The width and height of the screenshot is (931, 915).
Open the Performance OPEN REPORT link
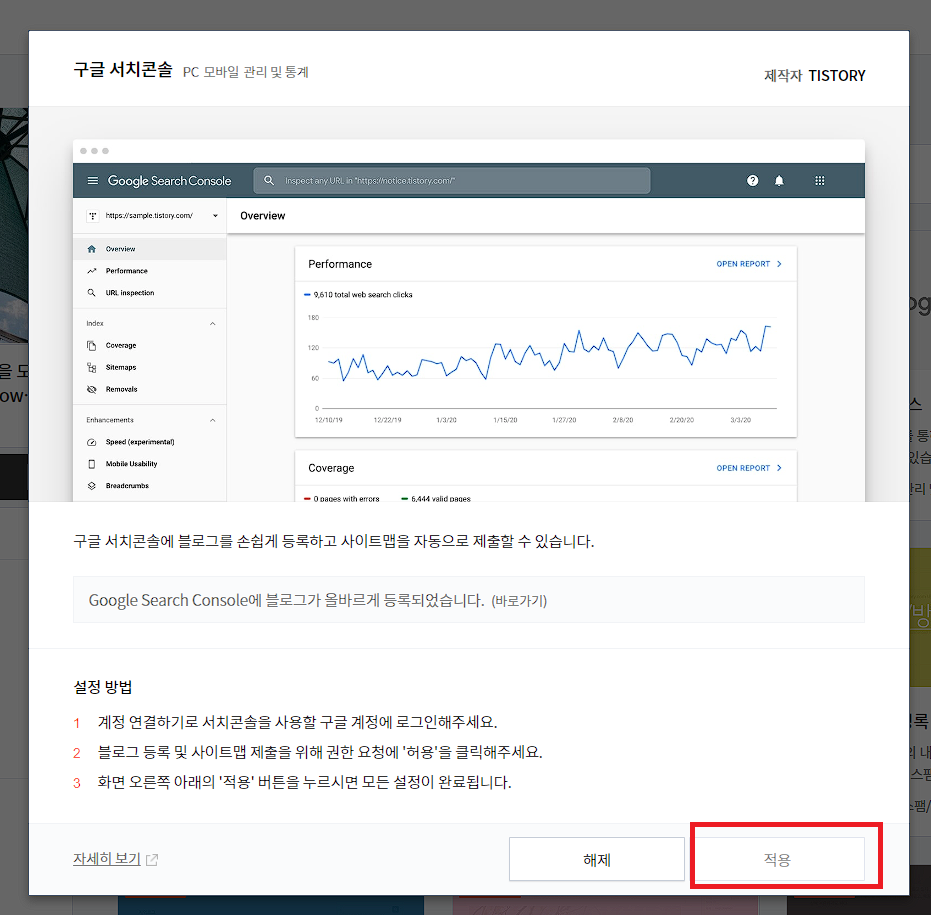coord(743,264)
